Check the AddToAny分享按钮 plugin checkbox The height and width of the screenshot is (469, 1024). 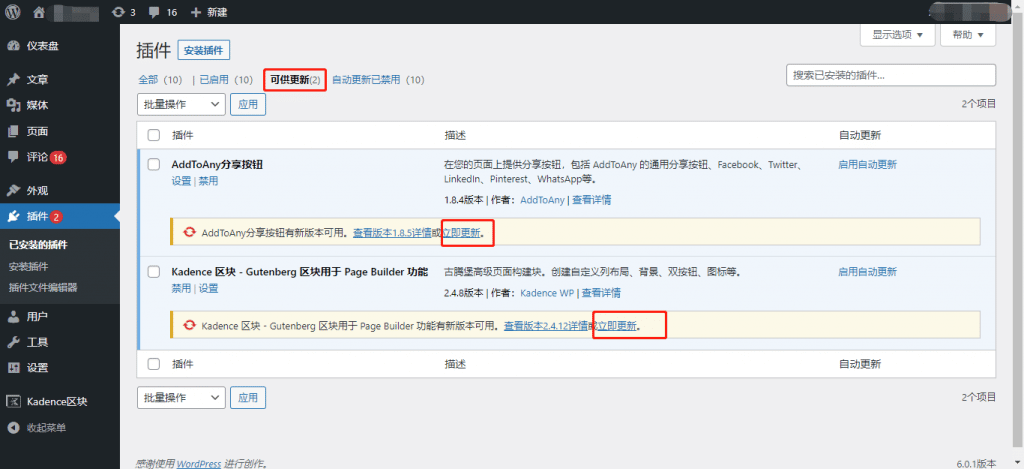click(154, 165)
